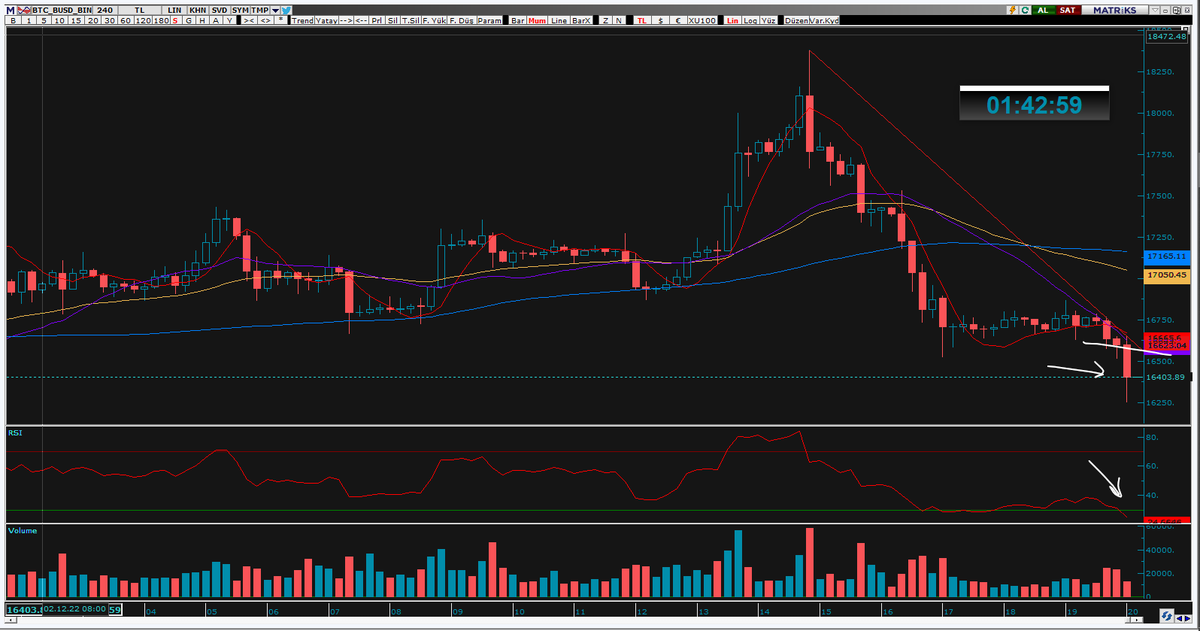Switch to the 1-minute interval

click(29, 21)
